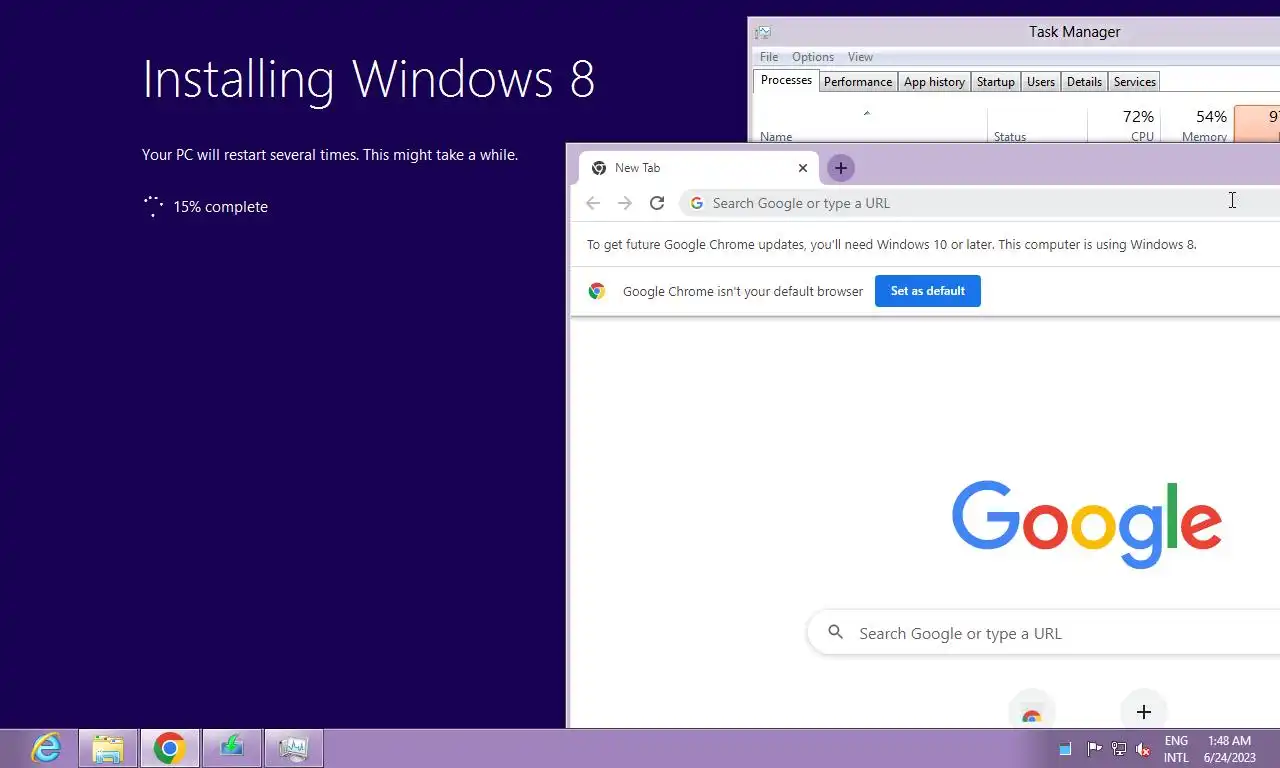Viewport: 1280px width, 768px height.
Task: Open a new Chrome tab with plus button
Action: pyautogui.click(x=840, y=168)
